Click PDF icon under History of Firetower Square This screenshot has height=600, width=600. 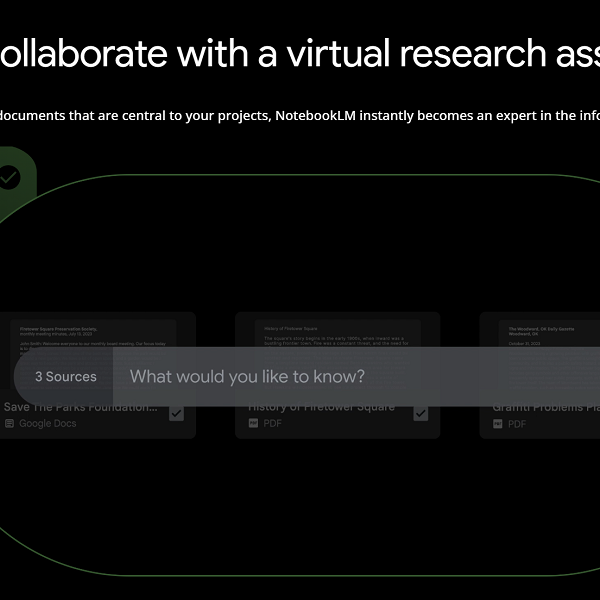253,423
